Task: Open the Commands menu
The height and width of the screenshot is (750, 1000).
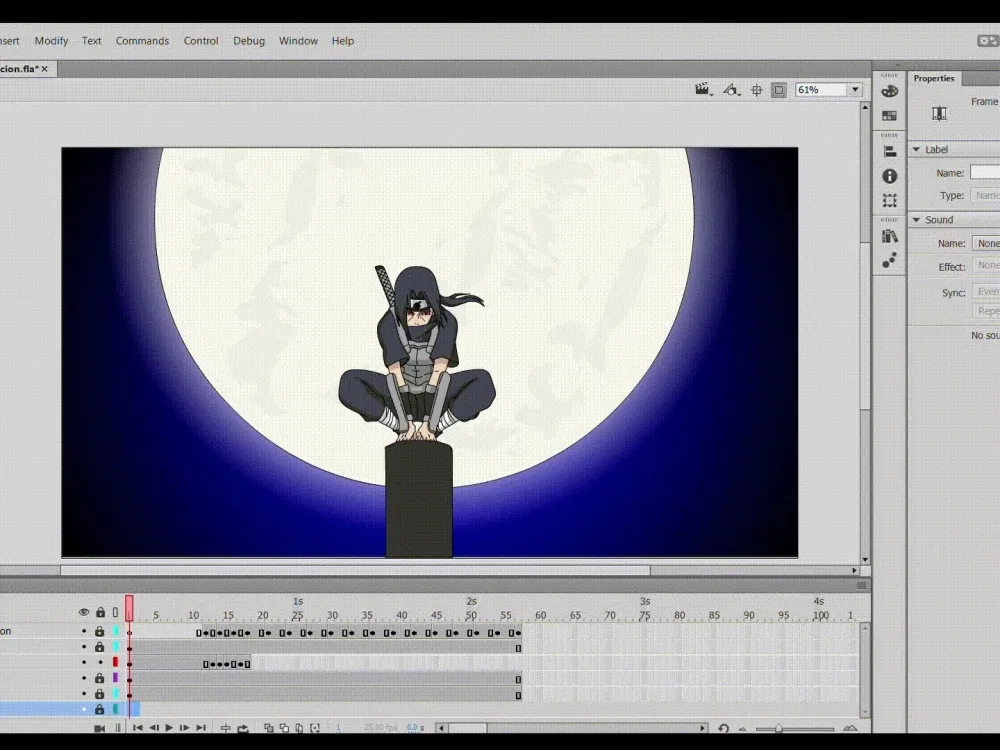Action: click(142, 41)
